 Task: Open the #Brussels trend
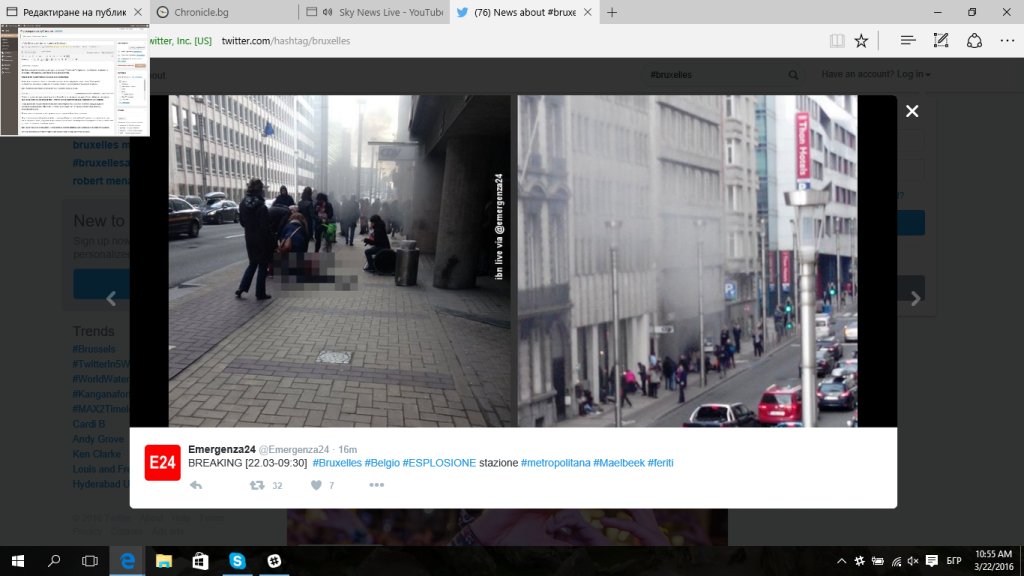tap(94, 349)
